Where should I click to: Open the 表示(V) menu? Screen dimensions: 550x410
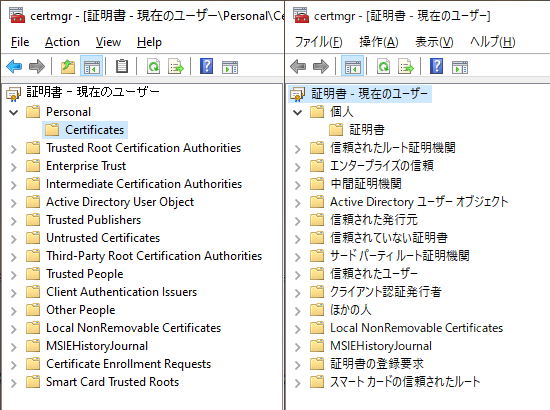tap(434, 42)
